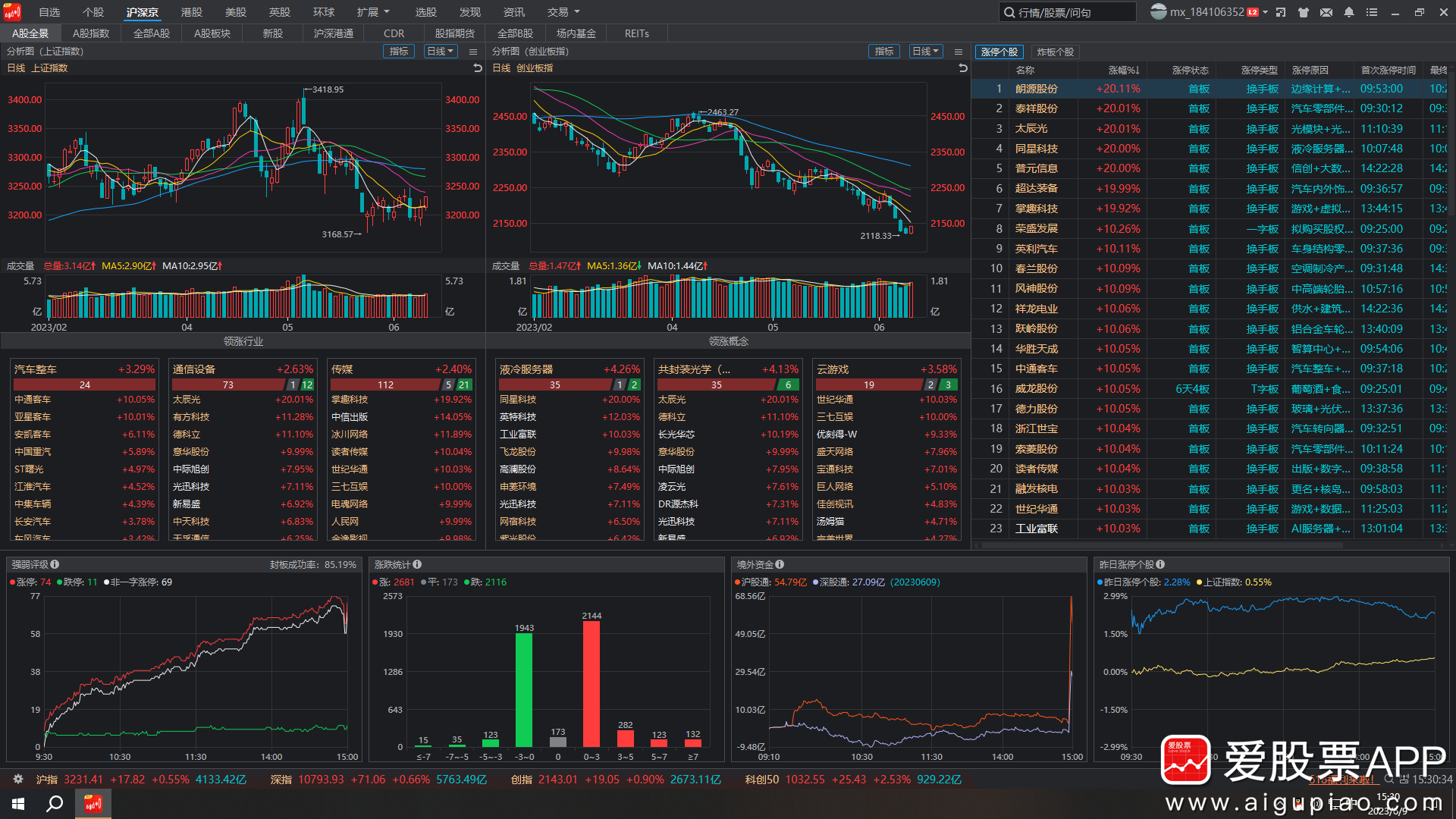This screenshot has width=1456, height=819.
Task: Toggle the 炸板个股 list view
Action: tap(1055, 52)
